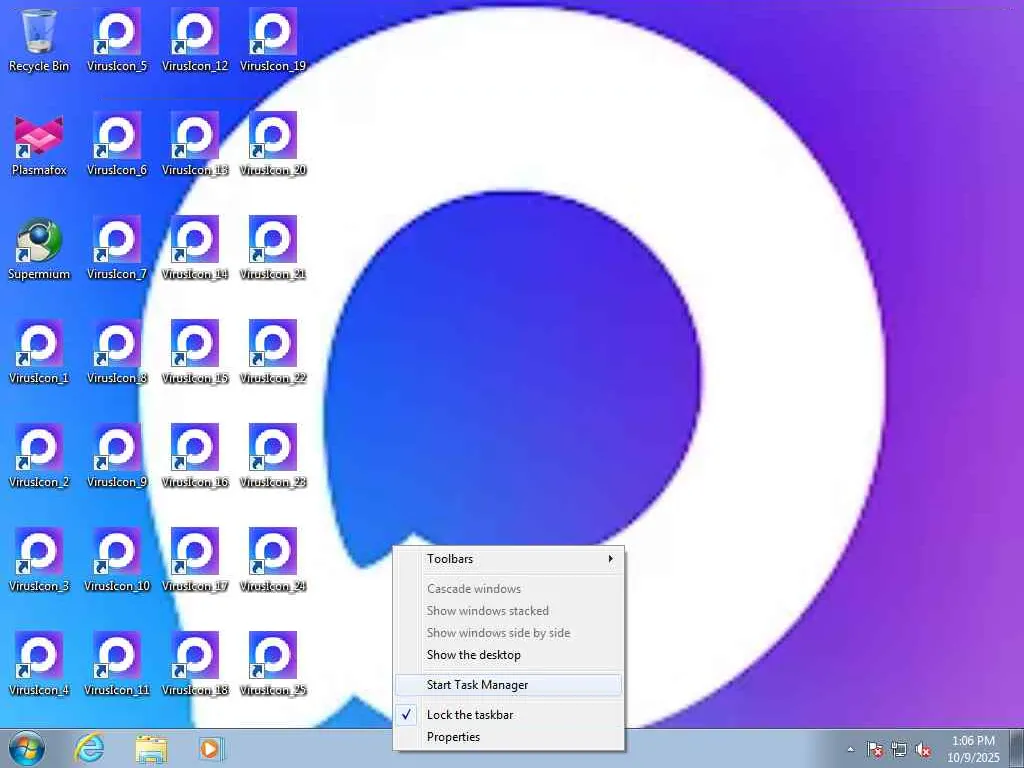Viewport: 1024px width, 768px height.
Task: Select the VirusIcon_22 shortcut
Action: (x=273, y=351)
